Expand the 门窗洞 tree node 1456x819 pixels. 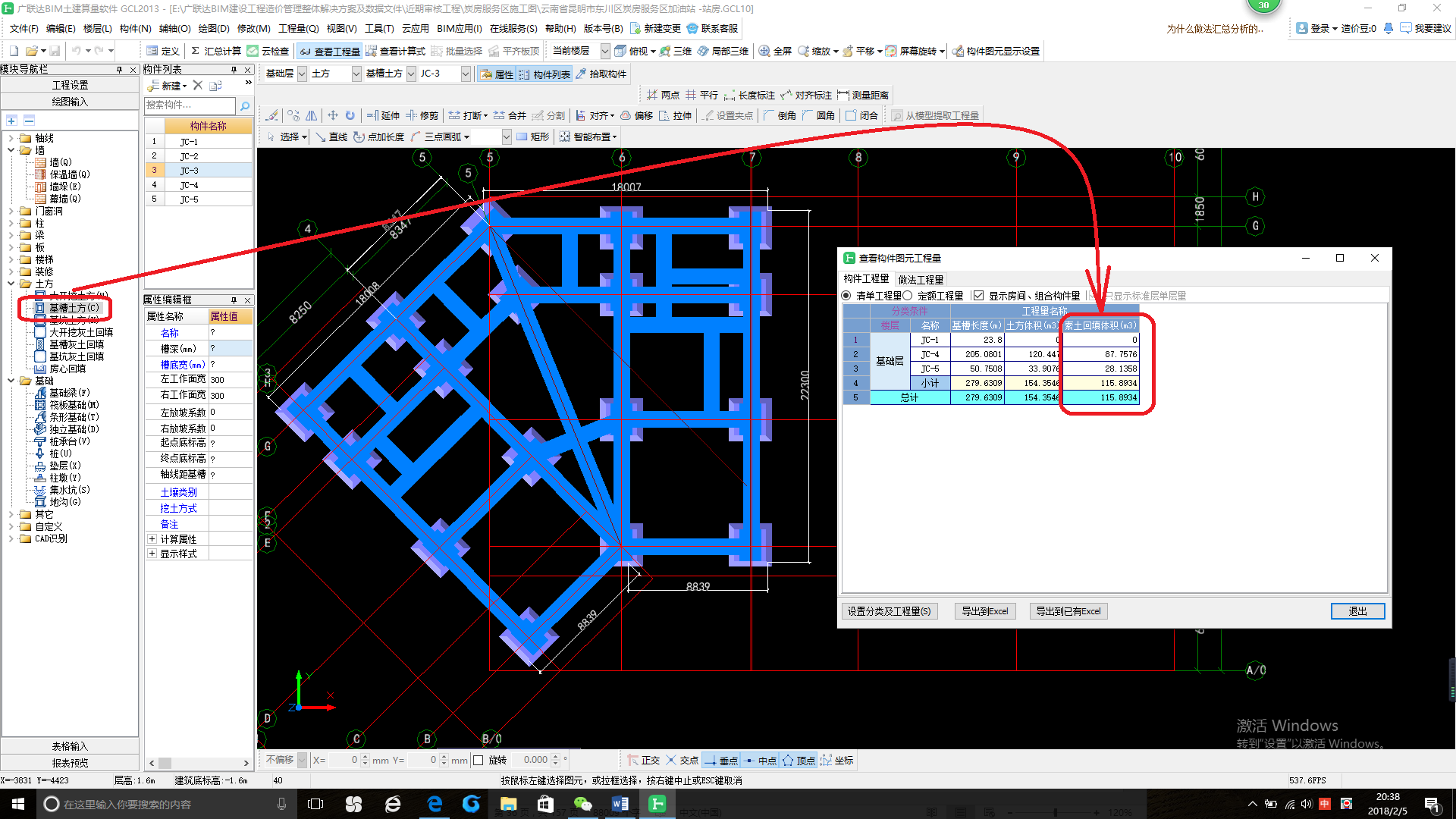point(11,211)
